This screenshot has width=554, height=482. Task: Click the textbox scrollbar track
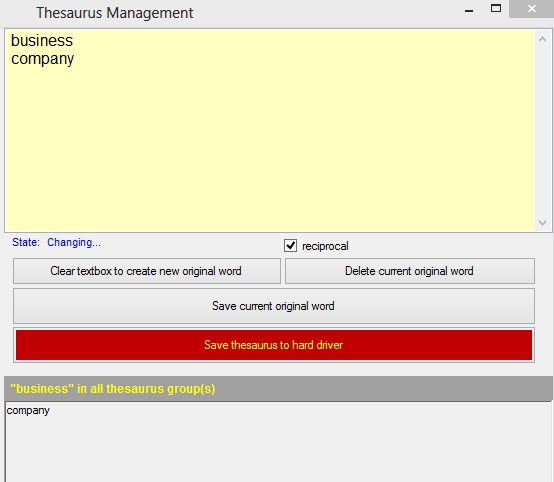(542, 131)
